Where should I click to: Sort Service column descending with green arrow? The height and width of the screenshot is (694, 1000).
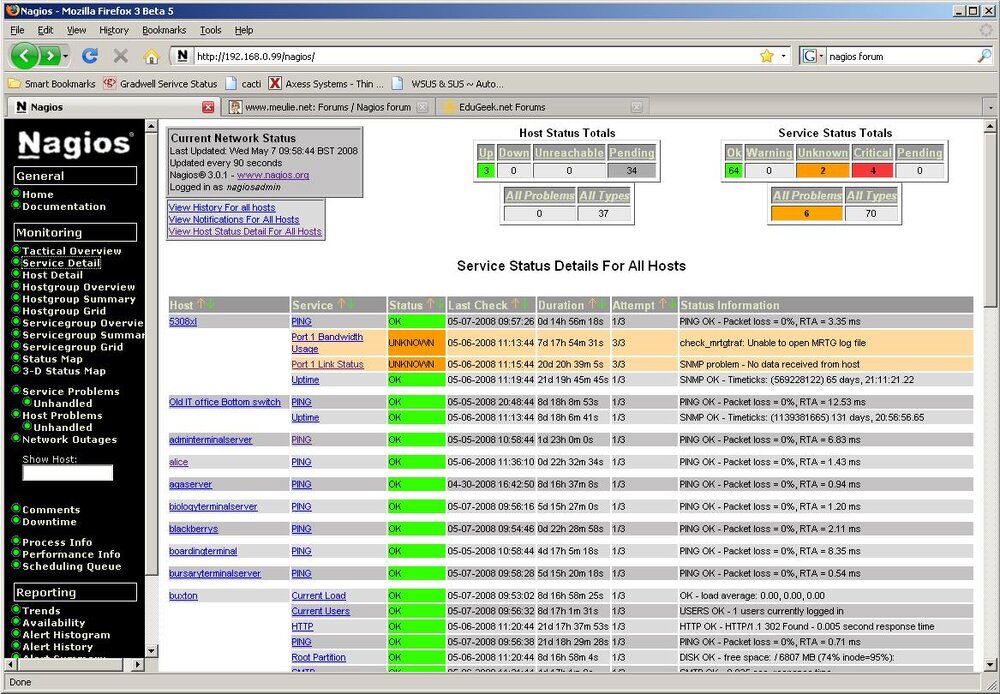pos(349,305)
